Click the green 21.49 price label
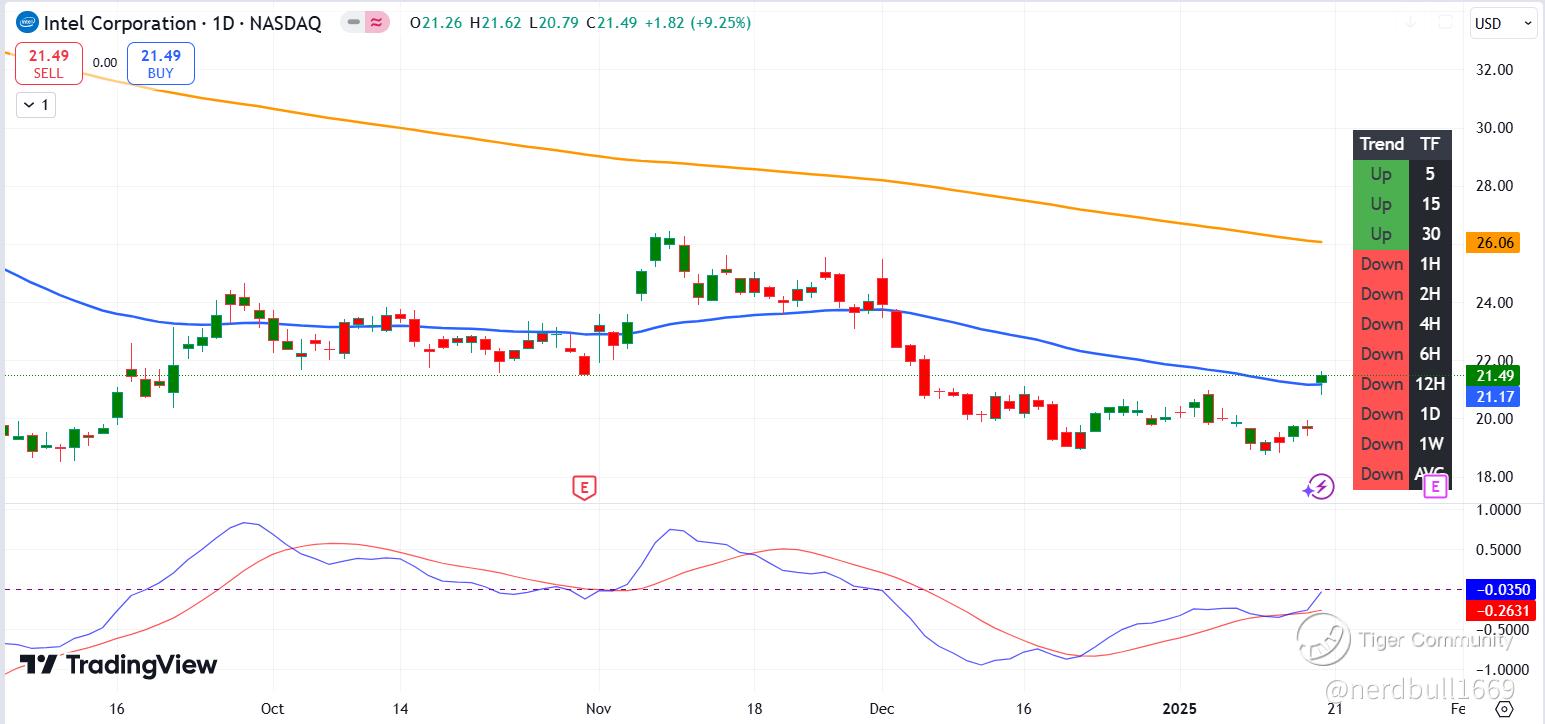The height and width of the screenshot is (724, 1545). click(1492, 376)
